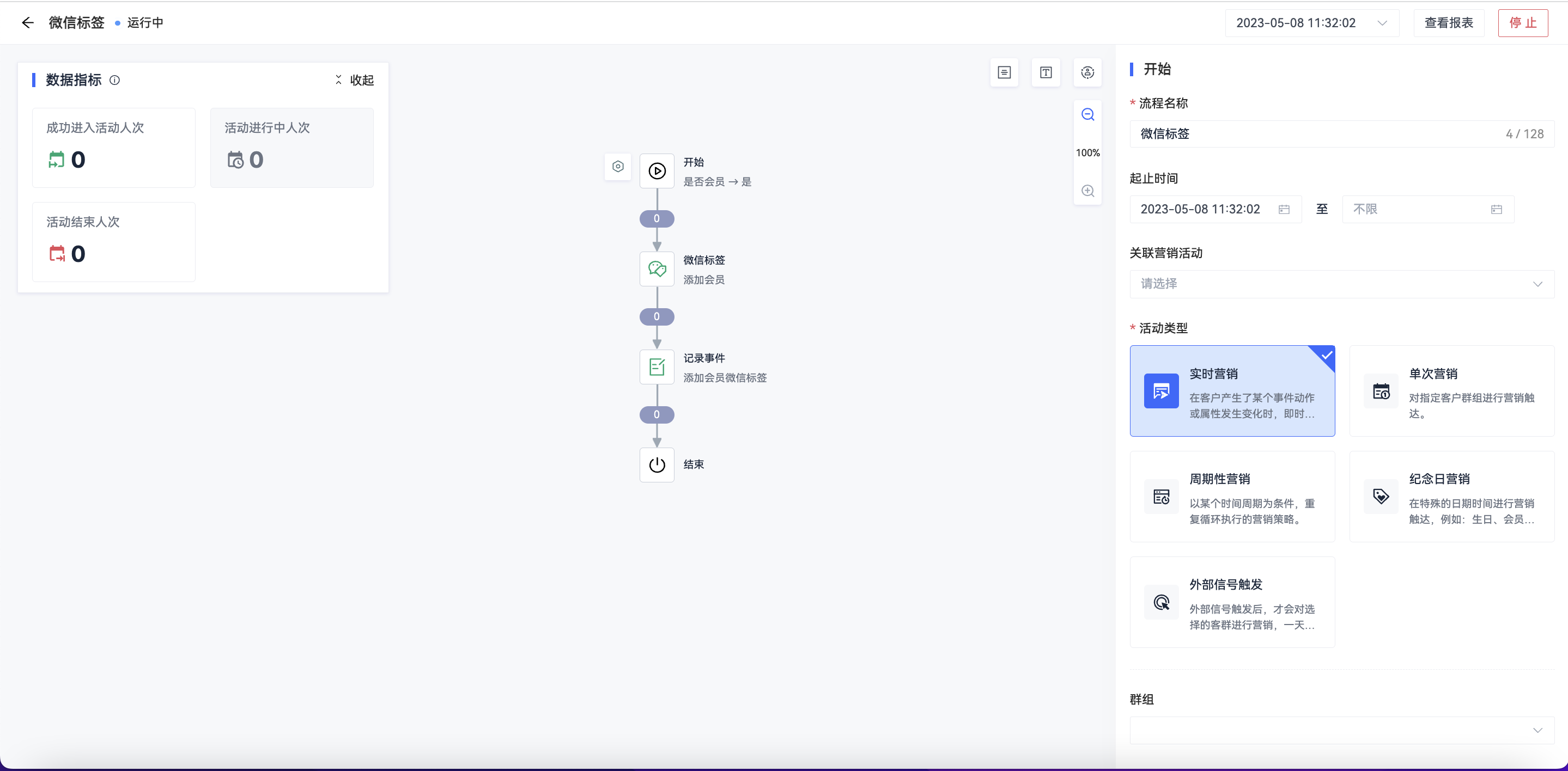Click the 流程名称 input field
1568x771 pixels.
click(1341, 134)
